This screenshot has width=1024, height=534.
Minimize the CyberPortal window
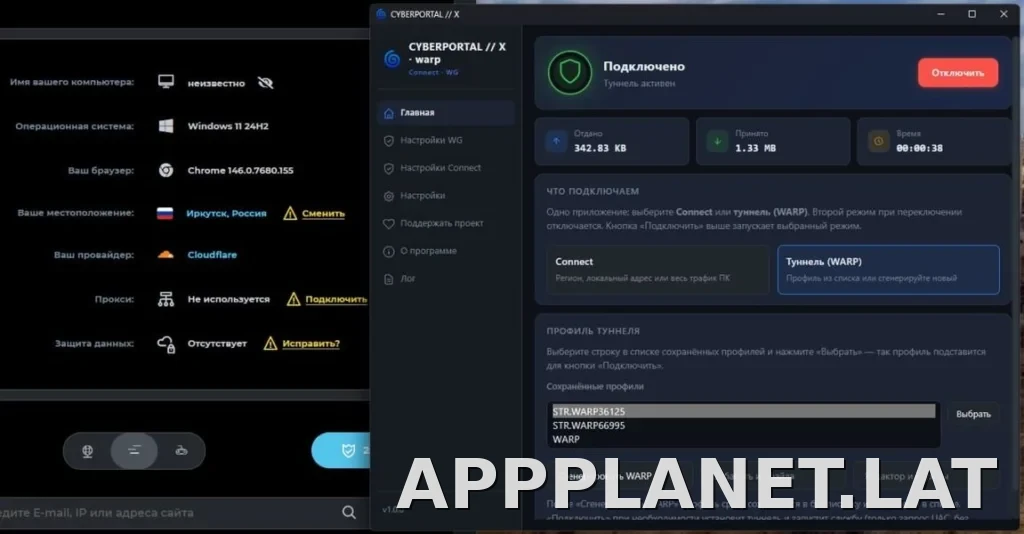pos(941,14)
